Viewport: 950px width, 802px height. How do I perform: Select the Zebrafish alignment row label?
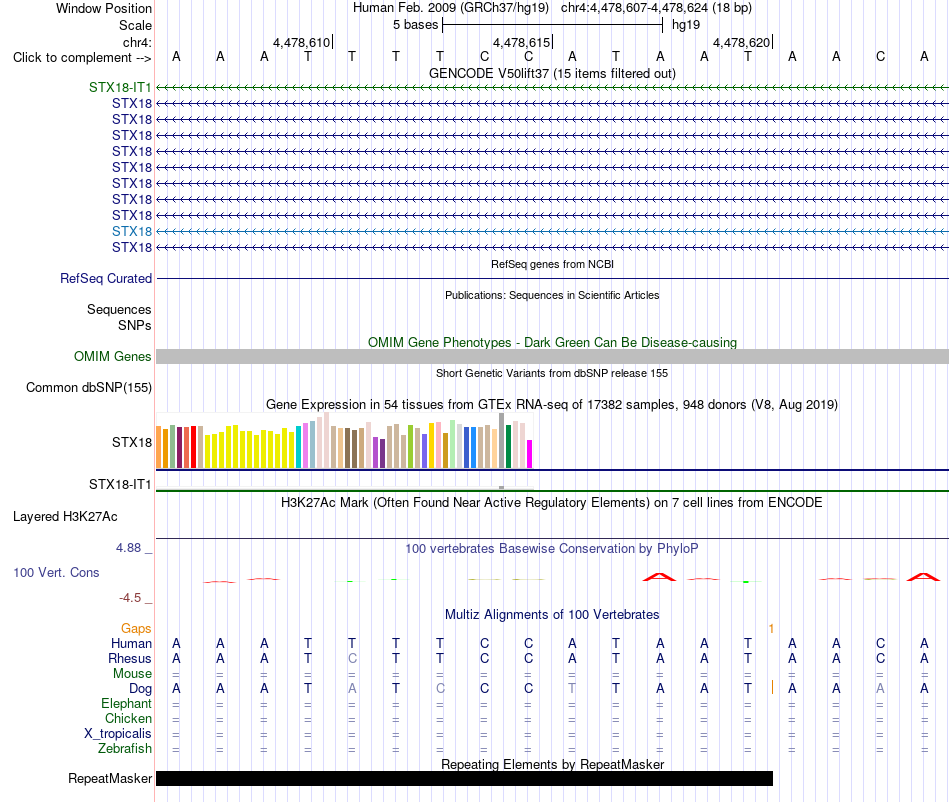125,749
